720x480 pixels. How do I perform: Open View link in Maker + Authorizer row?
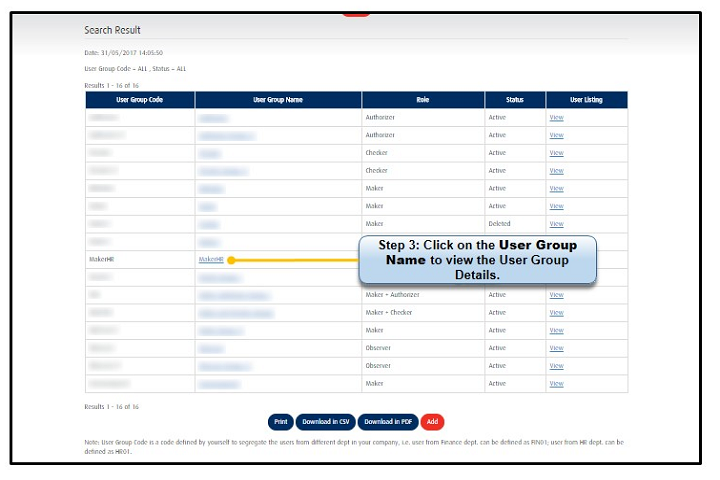pyautogui.click(x=556, y=295)
